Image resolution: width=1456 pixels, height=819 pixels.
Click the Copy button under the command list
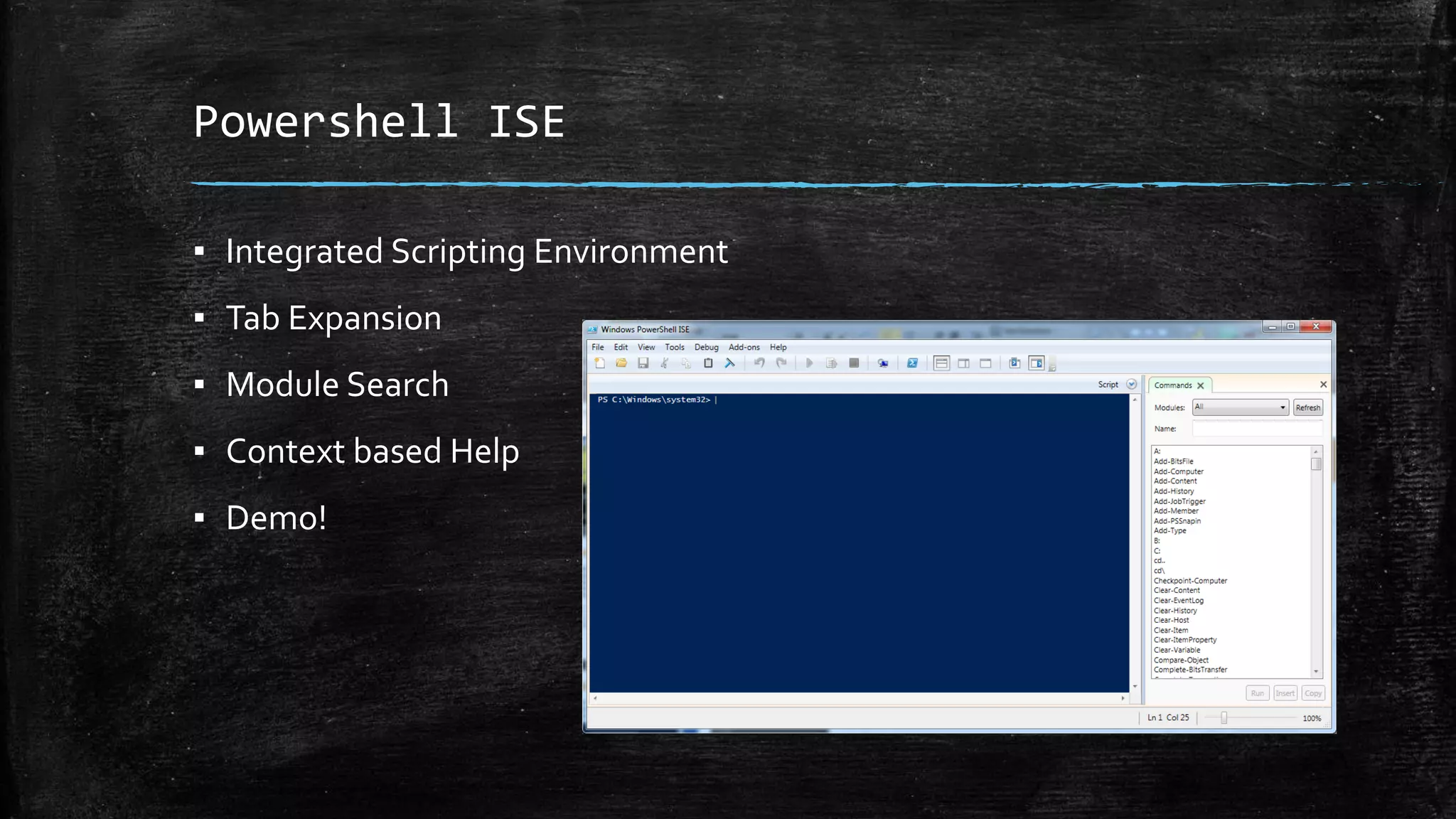[1313, 693]
